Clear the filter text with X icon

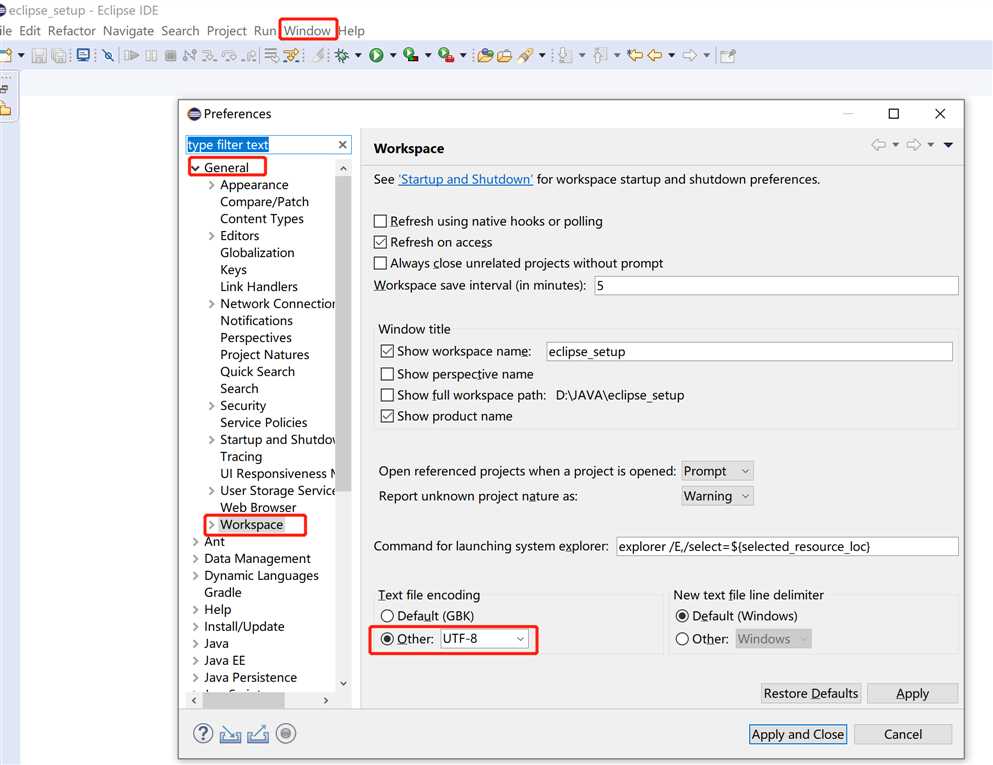(343, 144)
